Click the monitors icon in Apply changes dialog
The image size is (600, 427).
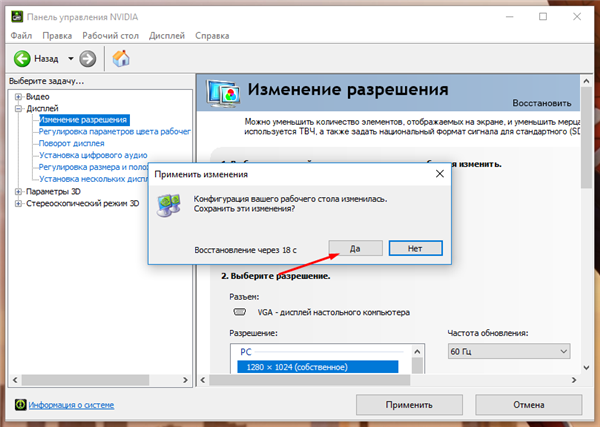[x=168, y=205]
